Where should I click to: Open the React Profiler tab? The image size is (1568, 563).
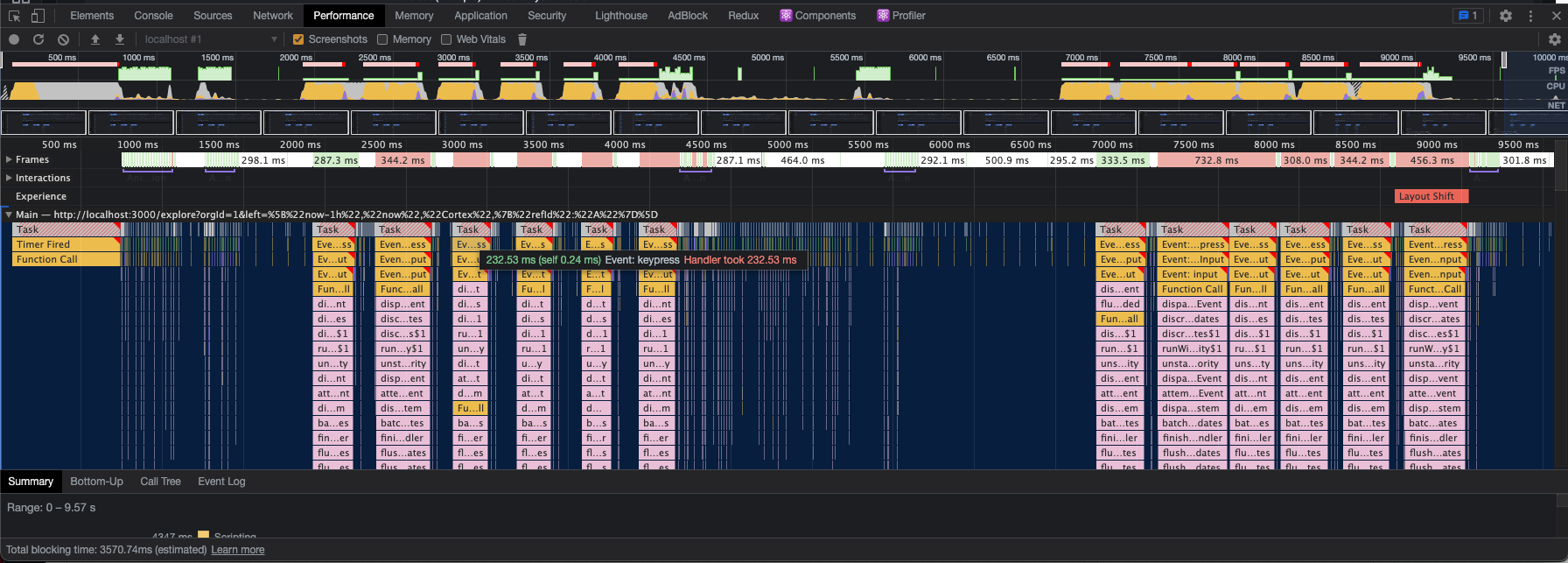[901, 16]
